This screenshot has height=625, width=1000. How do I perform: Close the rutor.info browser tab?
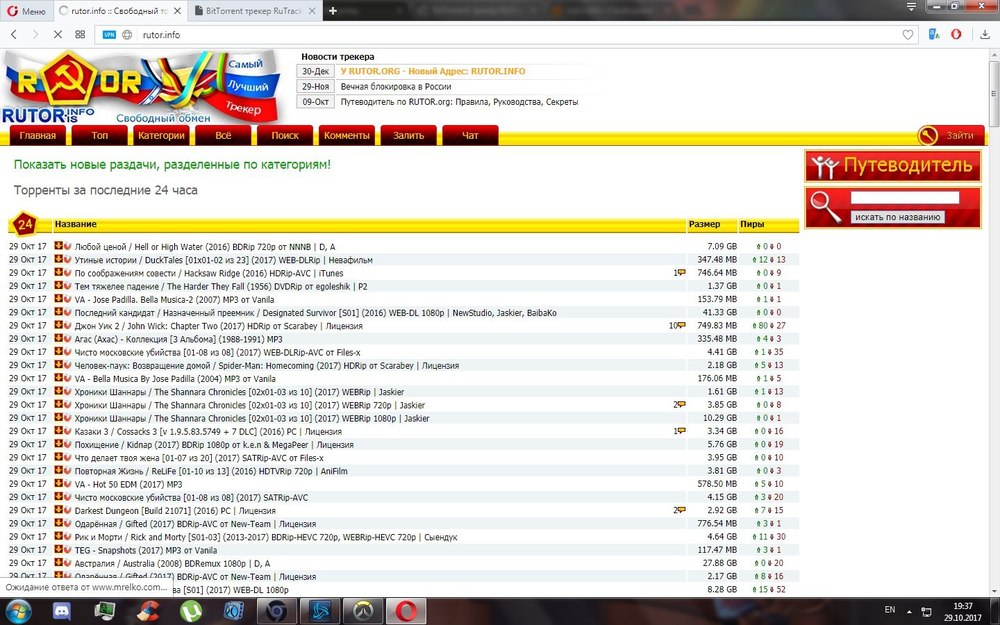tap(177, 11)
